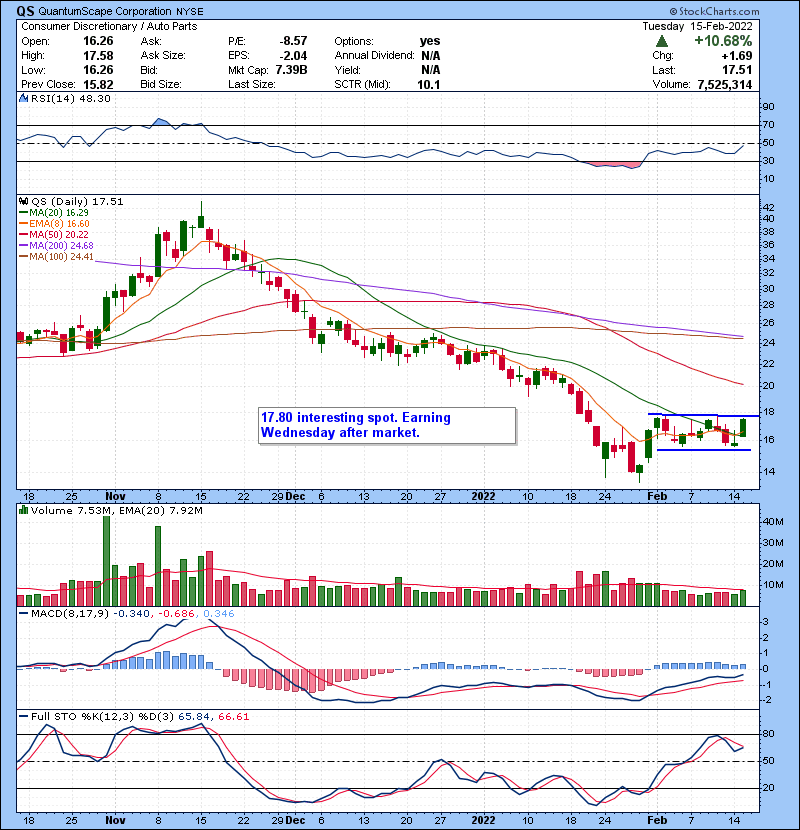Click the 17.80 interesting spot annotation box
The height and width of the screenshot is (830, 800).
[x=387, y=426]
